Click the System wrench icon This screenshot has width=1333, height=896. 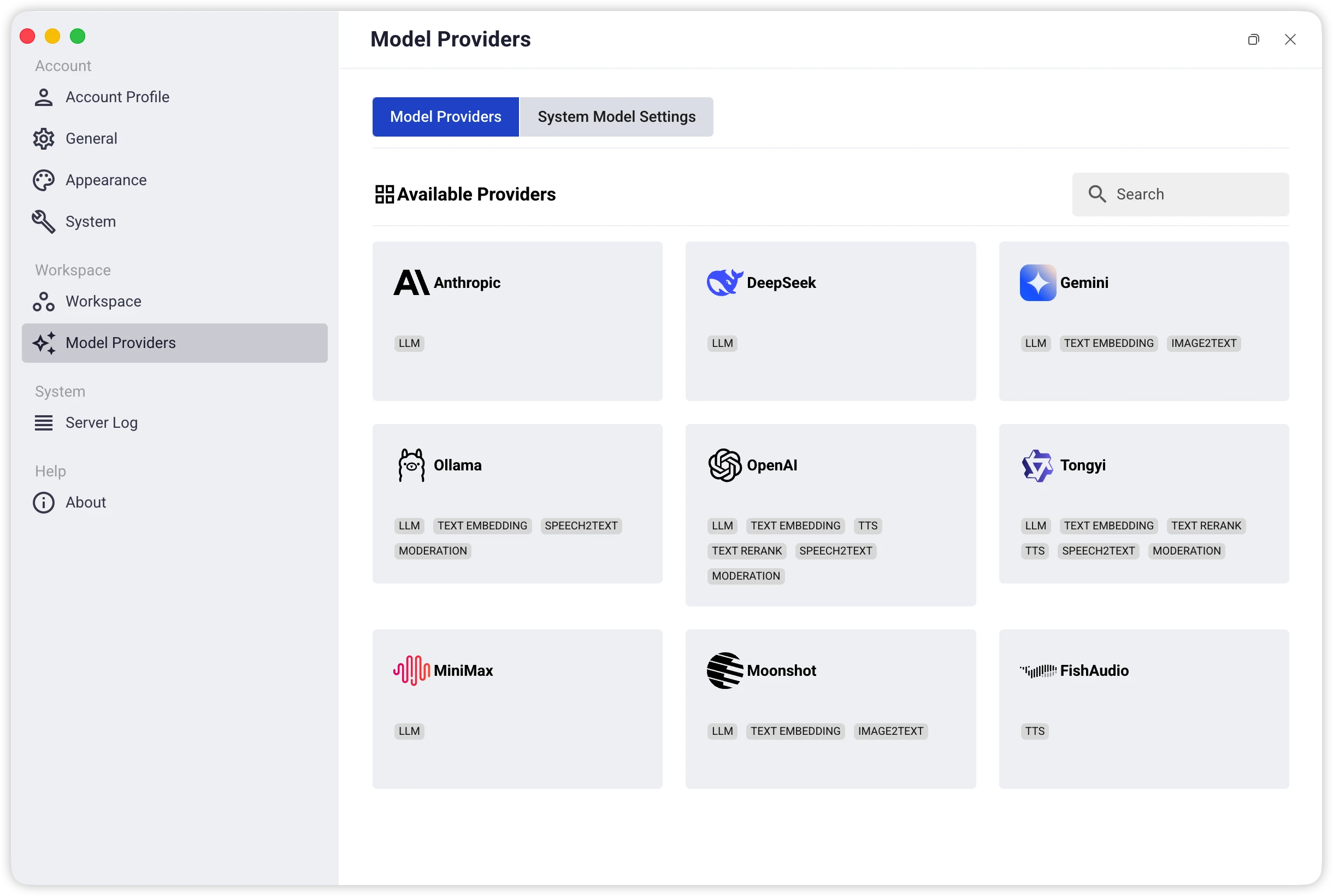43,222
